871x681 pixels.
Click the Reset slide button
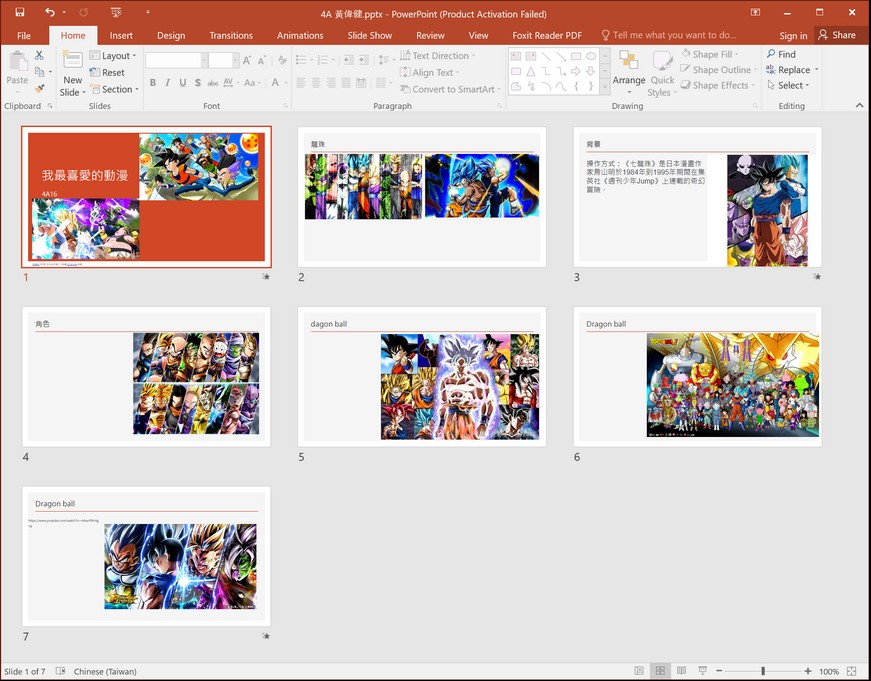107,72
